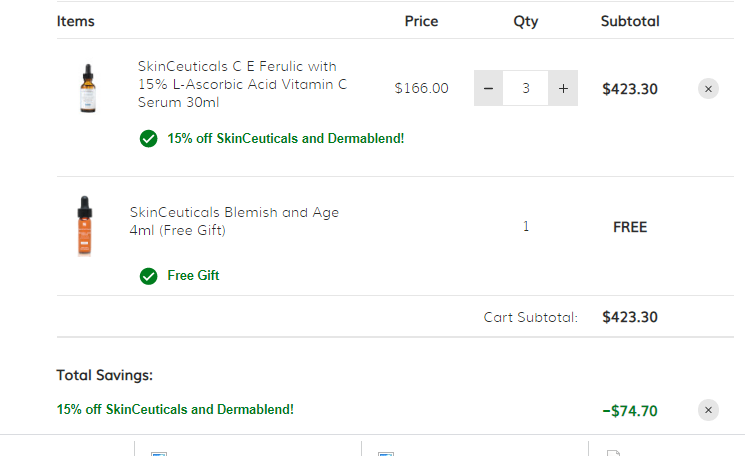Screen dimensions: 745x456
Task: Click 15% off offer under Total Savings
Action: coord(175,409)
